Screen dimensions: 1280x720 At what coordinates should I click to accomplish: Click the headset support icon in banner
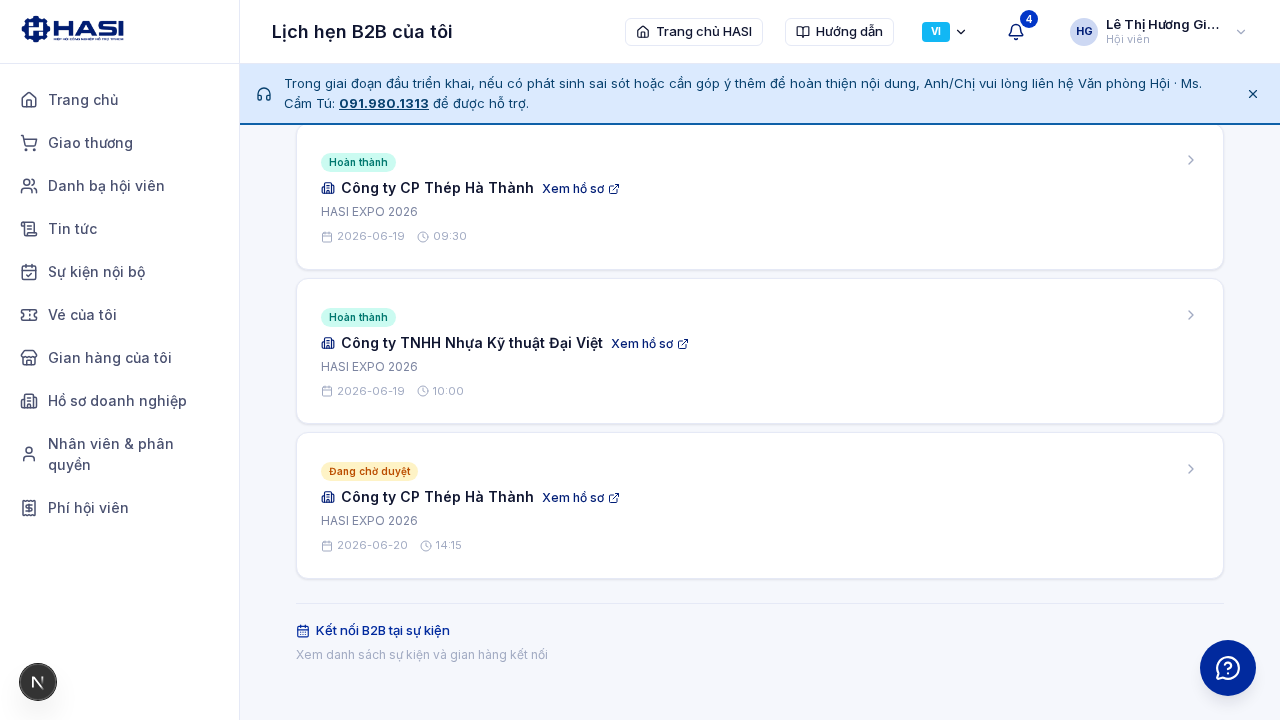point(264,94)
